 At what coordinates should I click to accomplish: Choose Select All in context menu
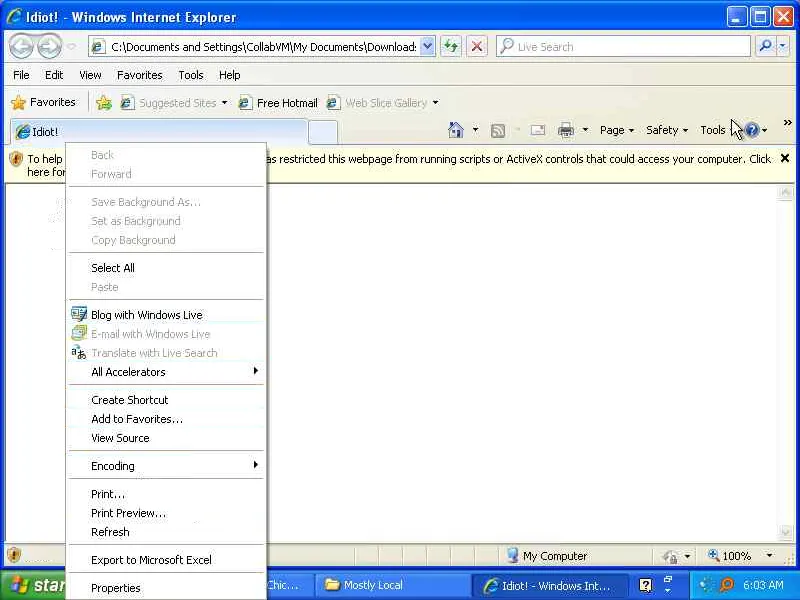click(x=166, y=268)
